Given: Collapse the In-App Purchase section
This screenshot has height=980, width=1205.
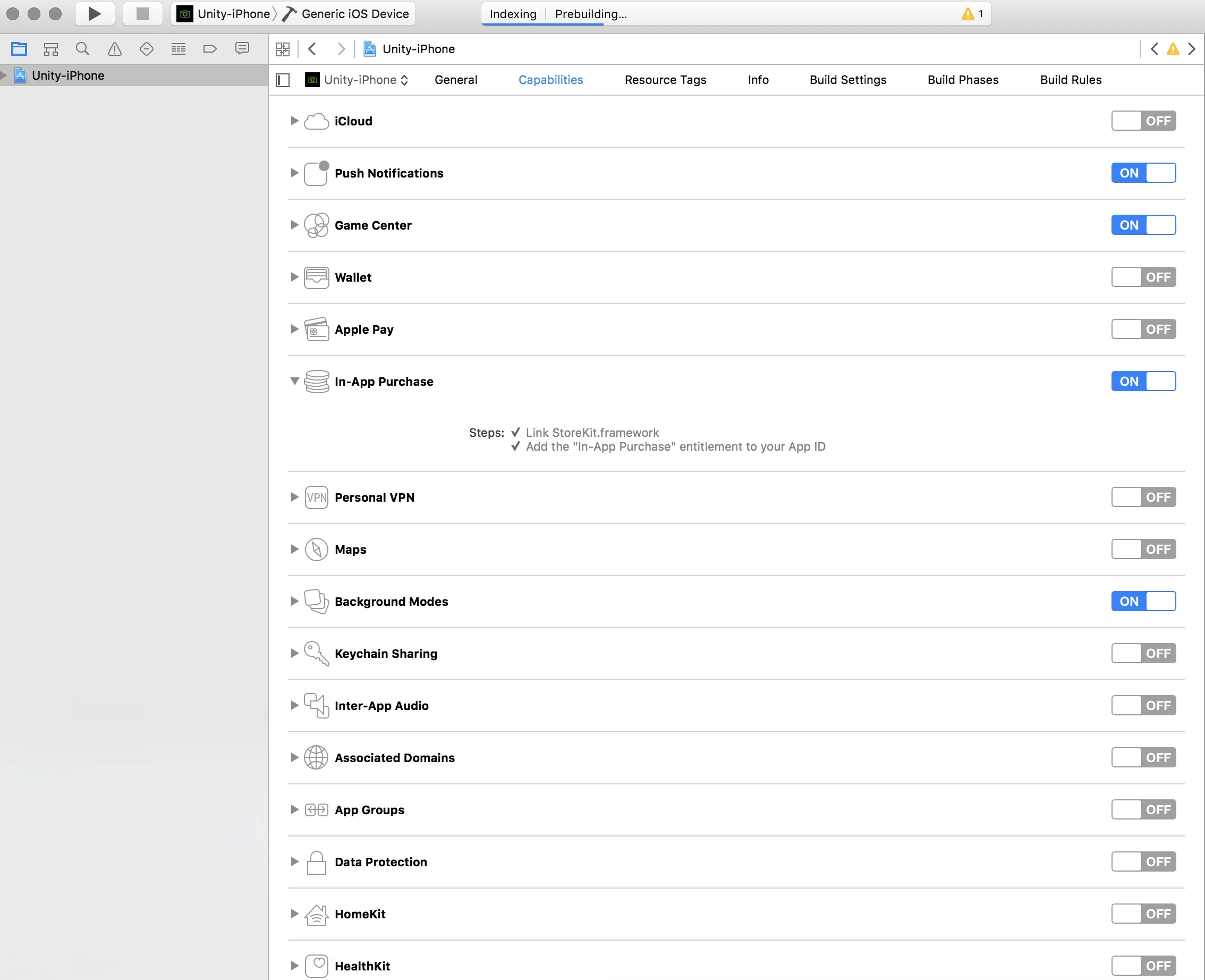Looking at the screenshot, I should [294, 381].
